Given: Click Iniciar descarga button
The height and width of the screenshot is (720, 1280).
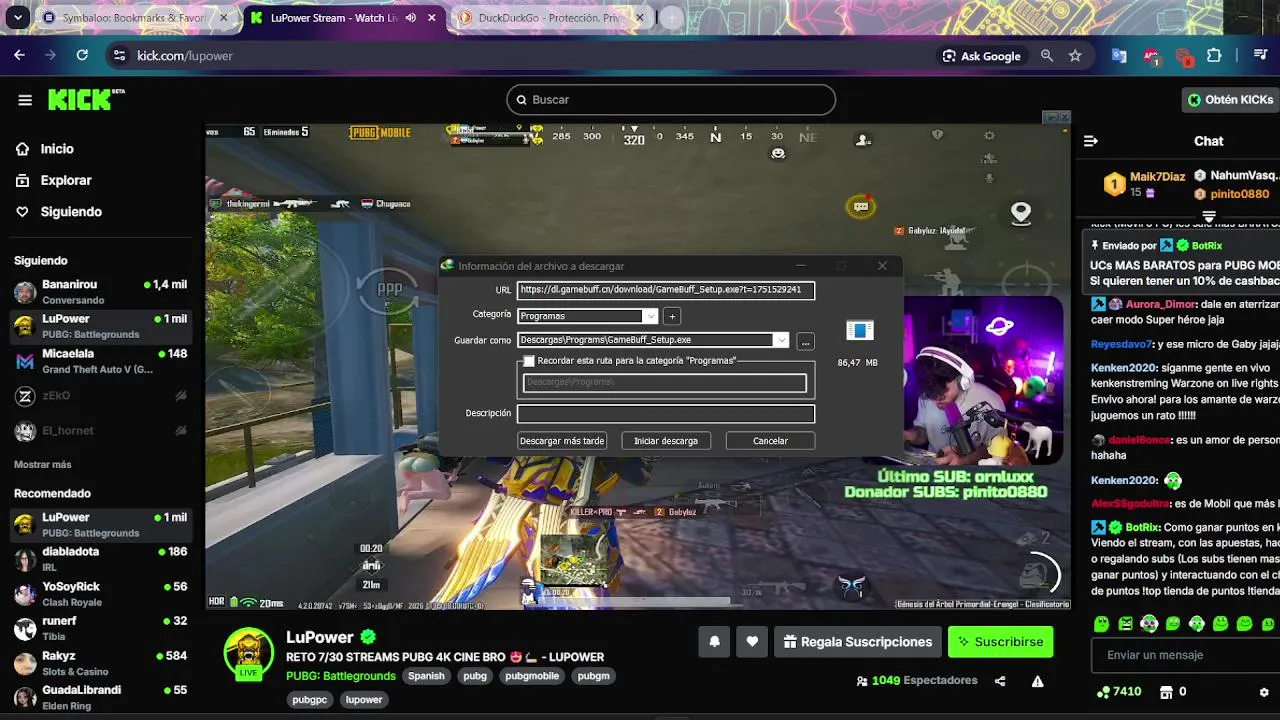Looking at the screenshot, I should 666,441.
